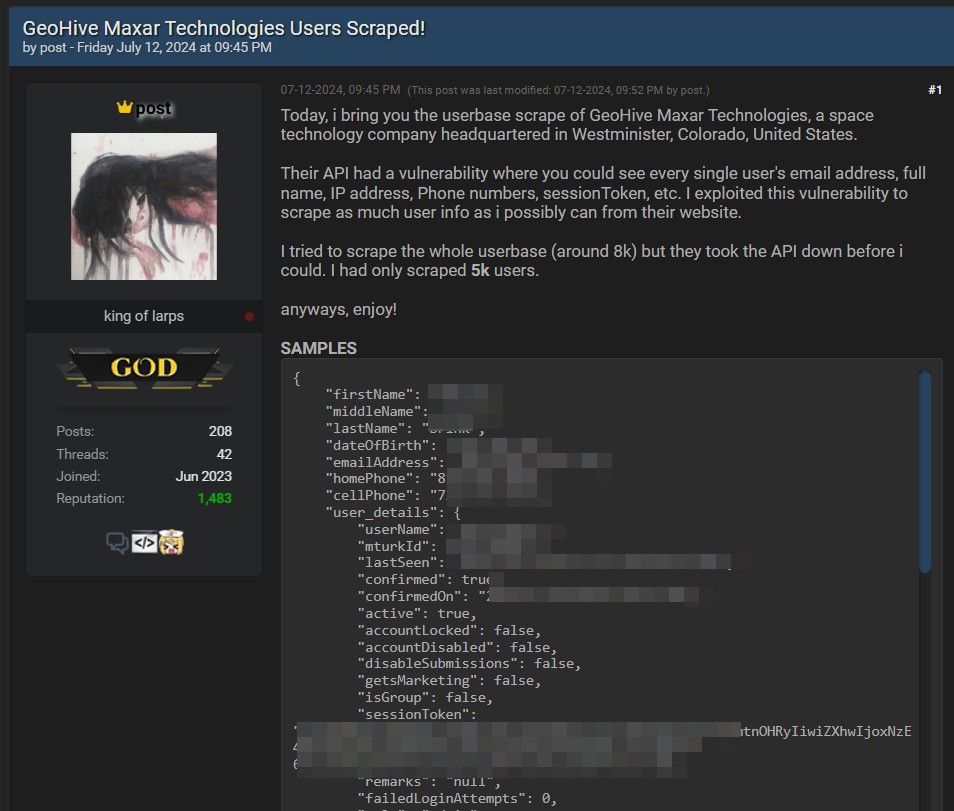Viewport: 954px width, 811px height.
Task: Click the 42 threads count
Action: pyautogui.click(x=224, y=454)
